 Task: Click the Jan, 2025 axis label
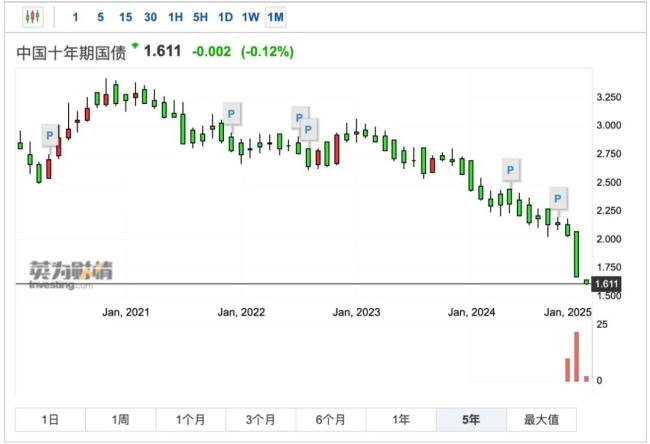point(568,312)
